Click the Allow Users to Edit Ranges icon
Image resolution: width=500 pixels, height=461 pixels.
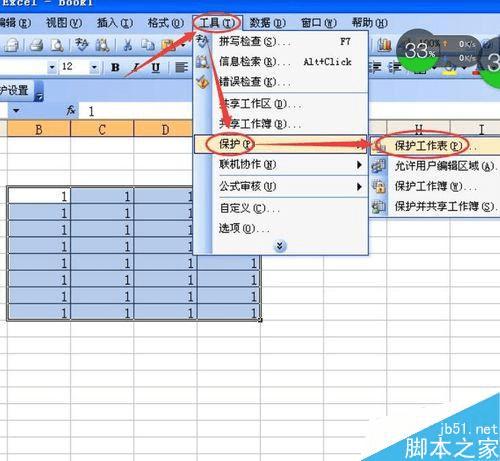pyautogui.click(x=379, y=166)
